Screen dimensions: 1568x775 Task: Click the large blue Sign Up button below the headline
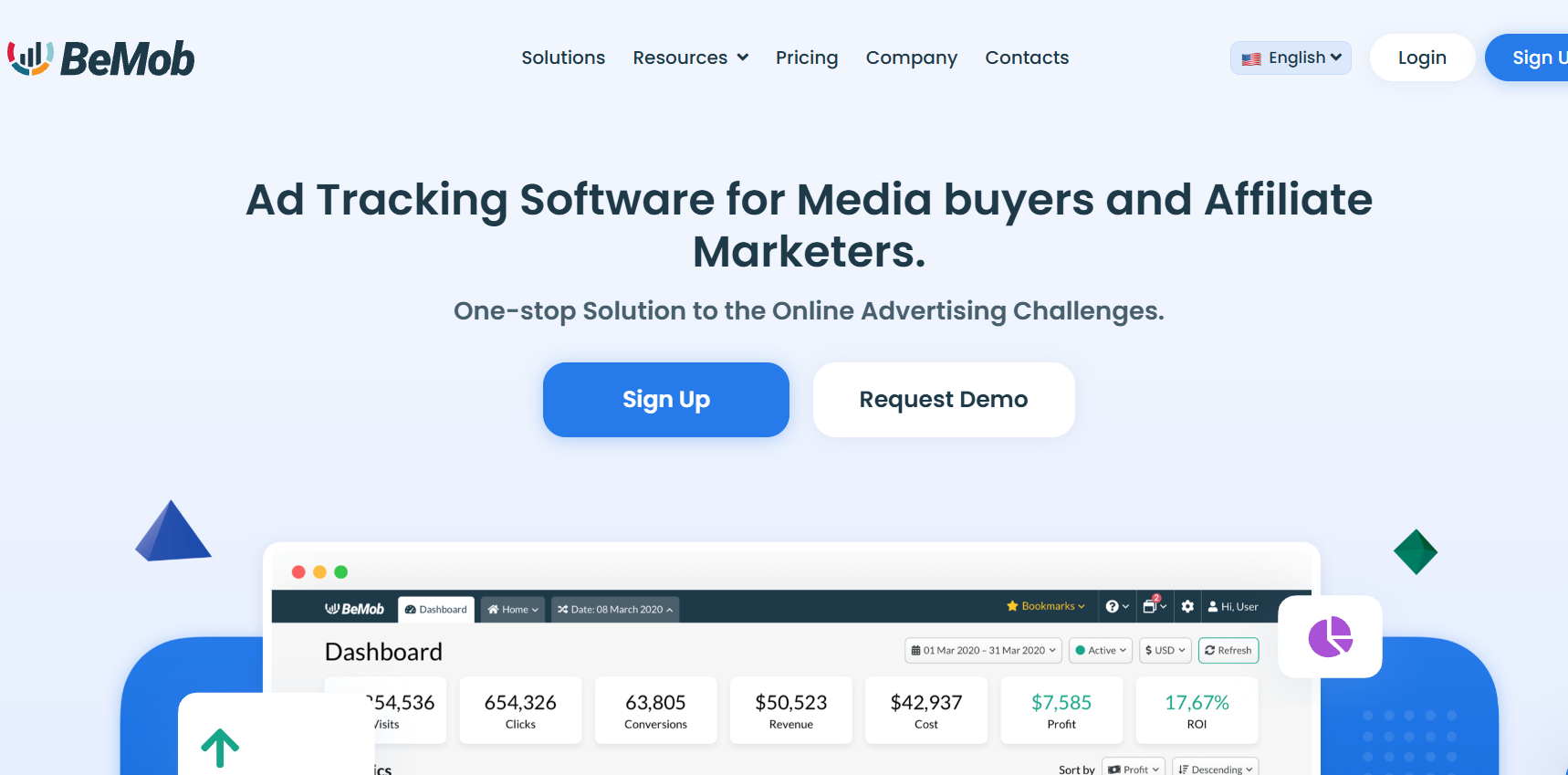[x=666, y=400]
